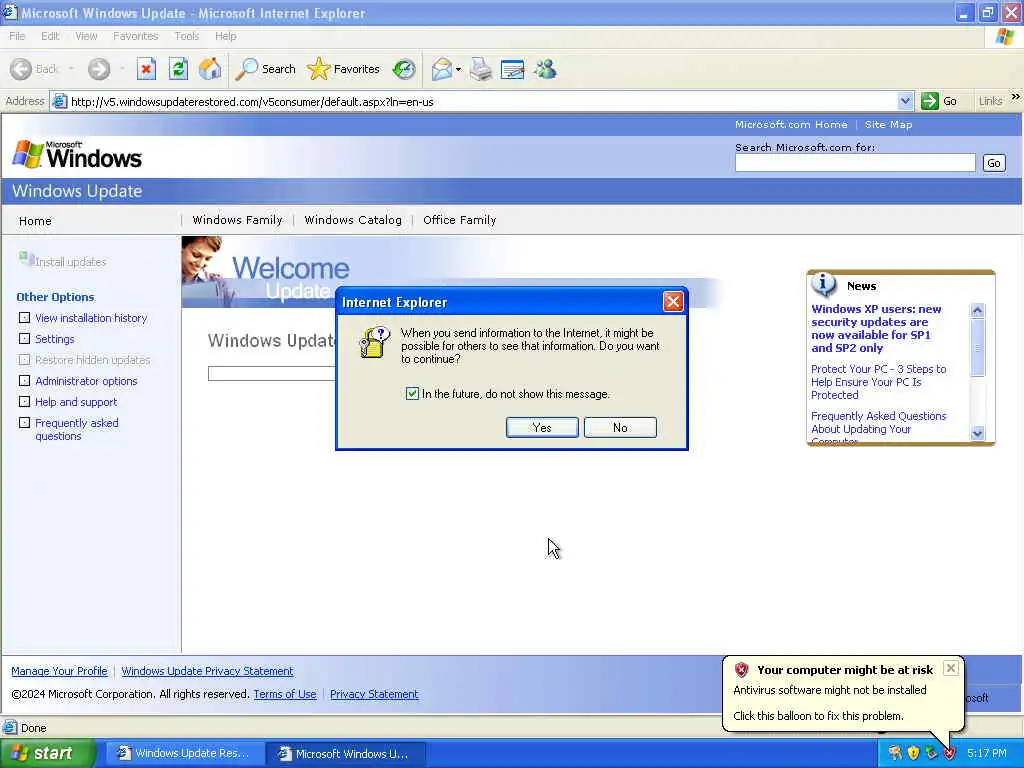Expand the Links toolbar chevron

tap(1016, 97)
